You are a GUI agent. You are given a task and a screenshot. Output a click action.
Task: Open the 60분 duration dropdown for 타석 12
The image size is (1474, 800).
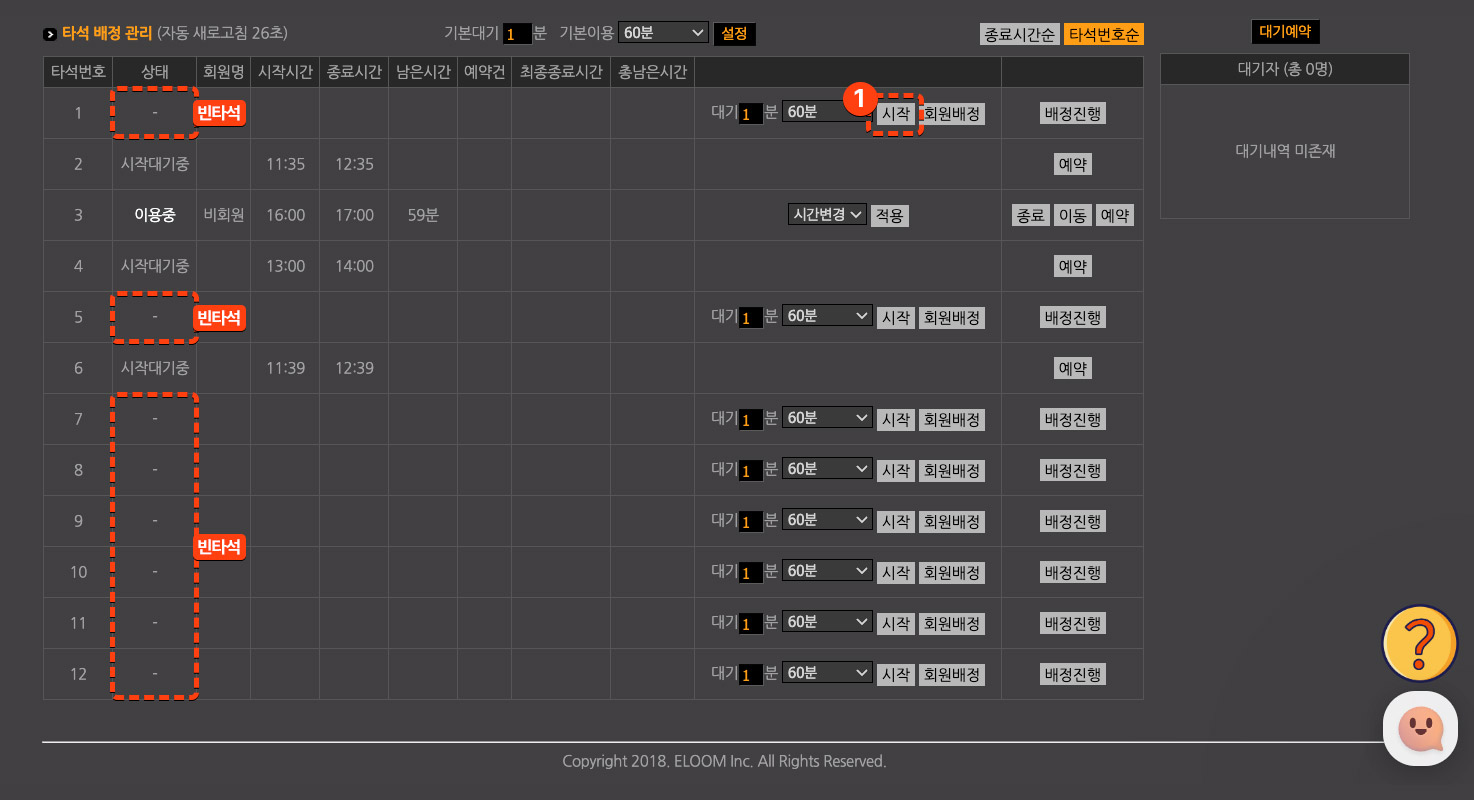tap(827, 673)
